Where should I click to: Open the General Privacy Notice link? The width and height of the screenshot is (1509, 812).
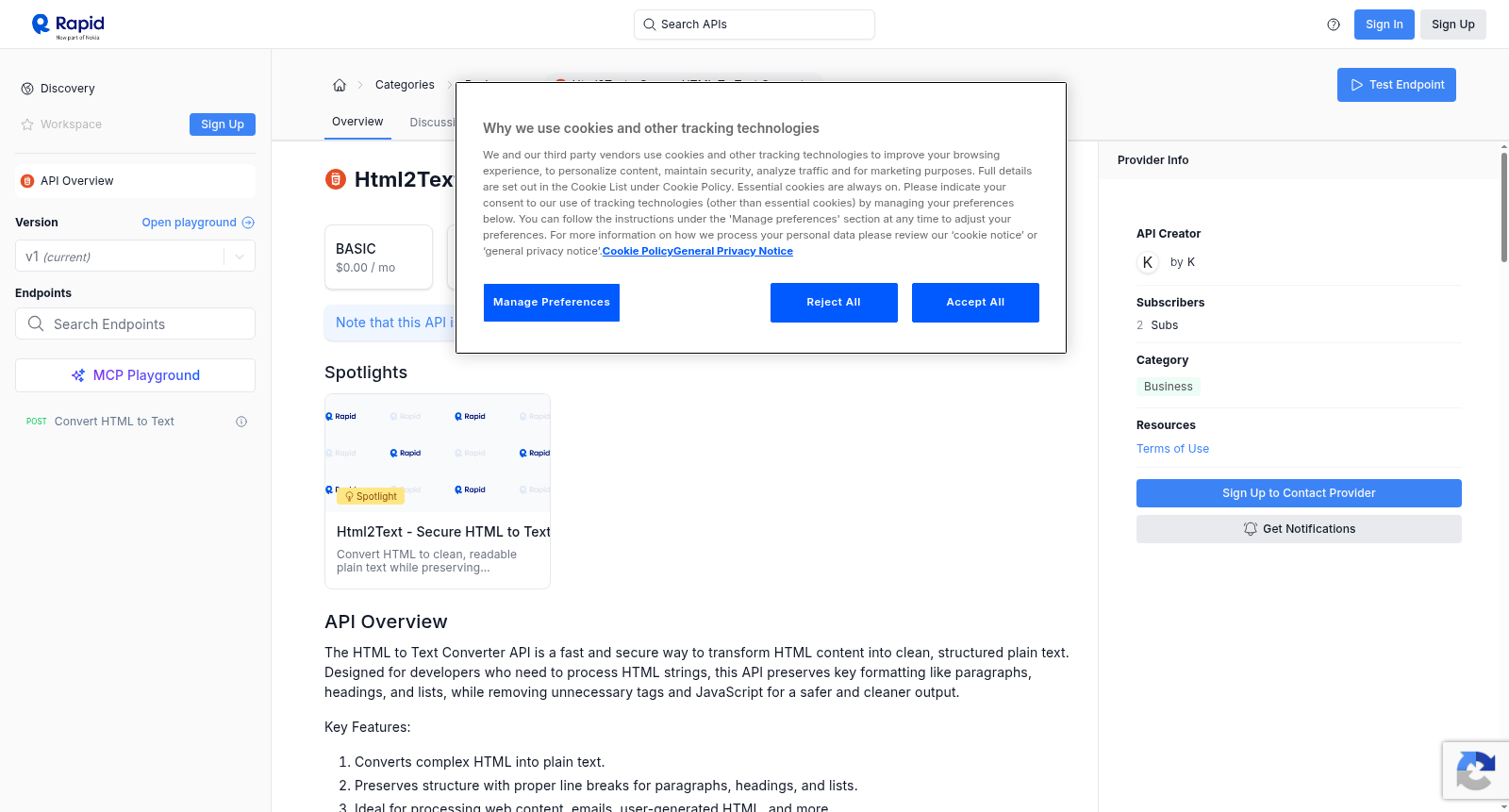click(733, 251)
